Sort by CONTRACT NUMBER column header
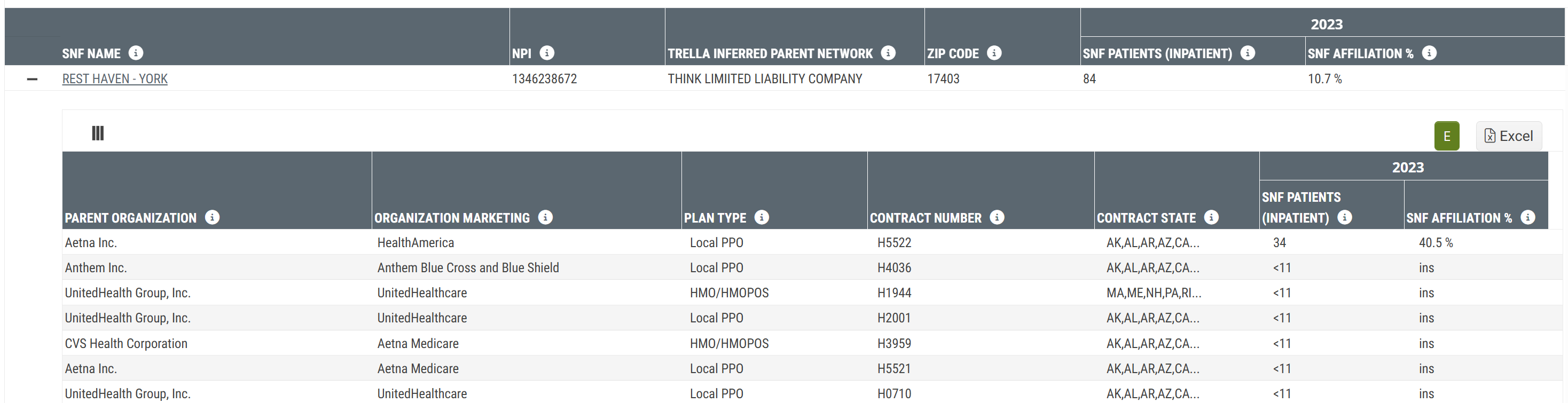 pos(925,218)
